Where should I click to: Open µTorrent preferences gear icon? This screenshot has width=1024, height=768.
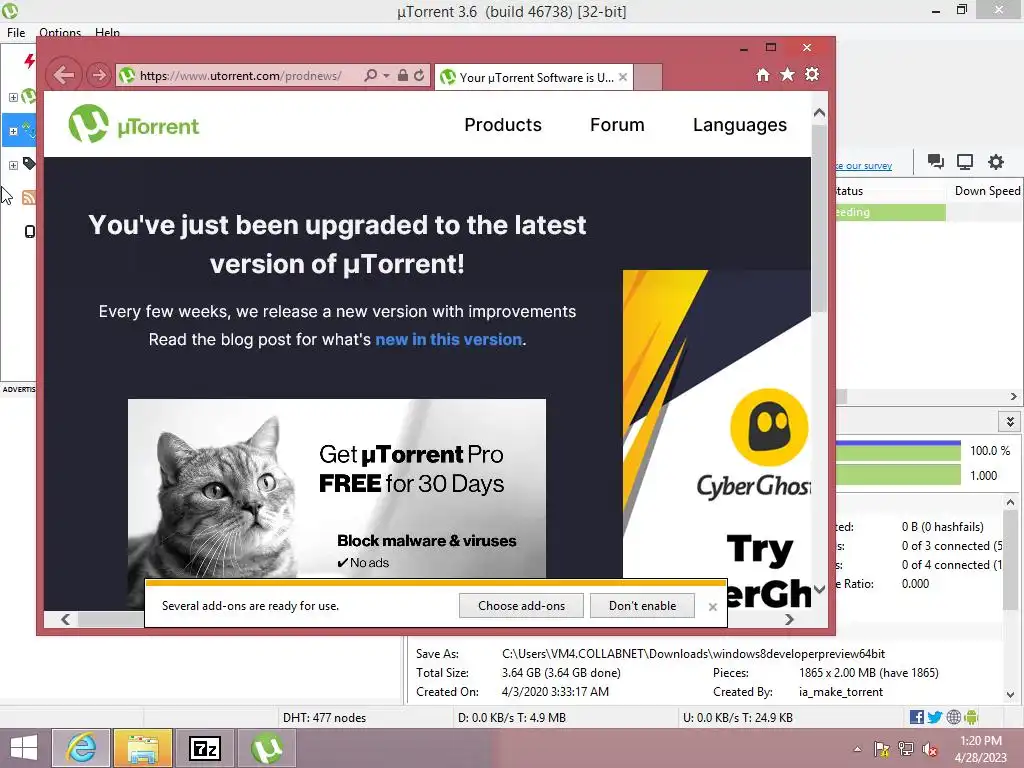point(995,161)
